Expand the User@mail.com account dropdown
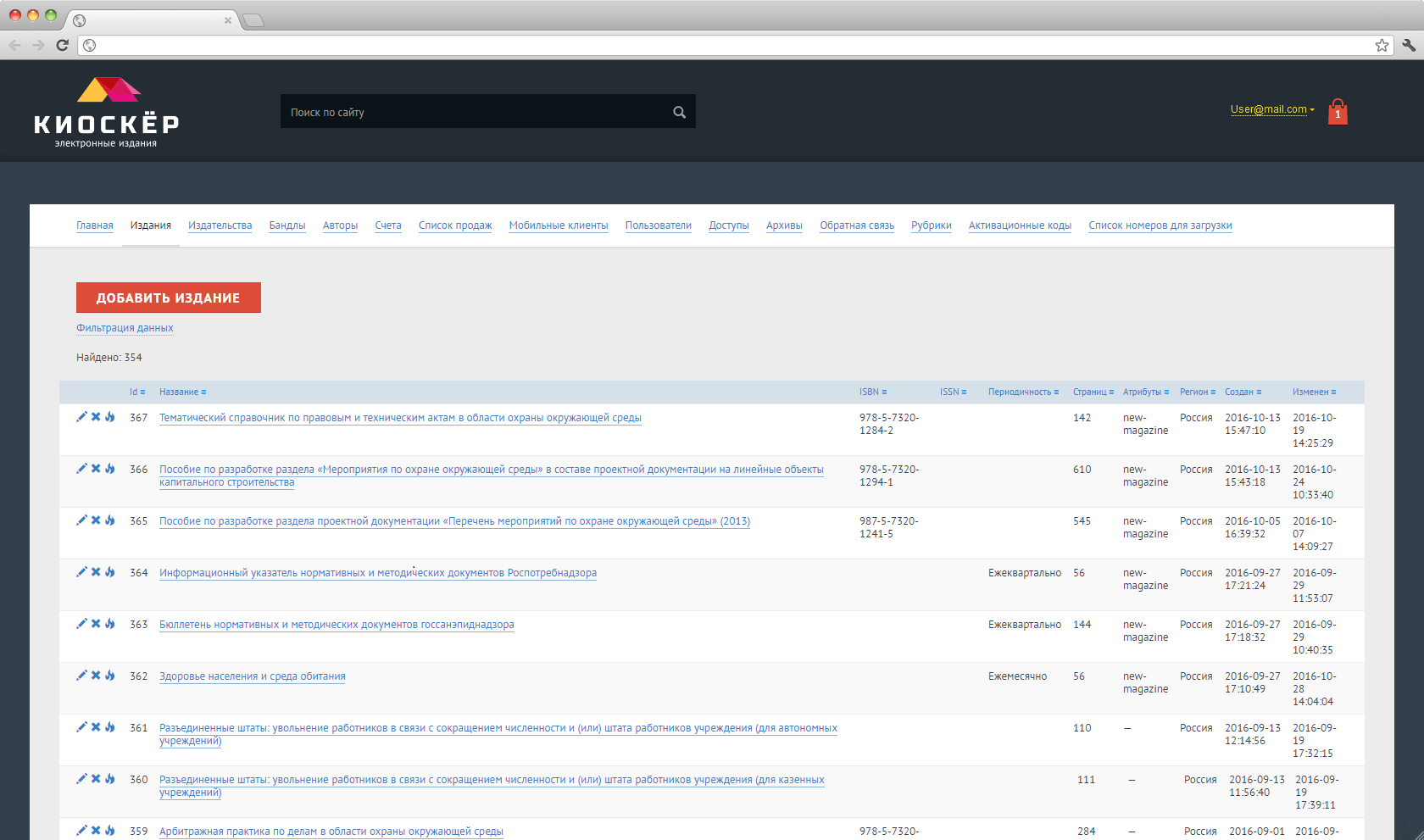 1271,109
